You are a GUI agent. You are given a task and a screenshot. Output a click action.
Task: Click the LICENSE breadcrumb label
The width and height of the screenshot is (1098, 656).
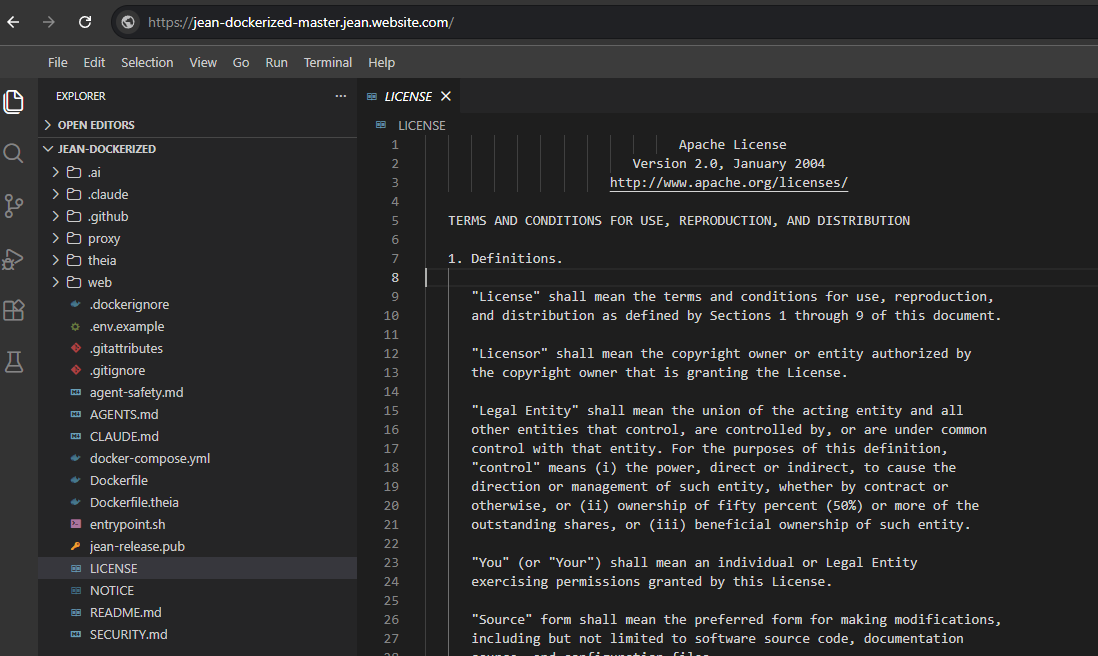[422, 125]
